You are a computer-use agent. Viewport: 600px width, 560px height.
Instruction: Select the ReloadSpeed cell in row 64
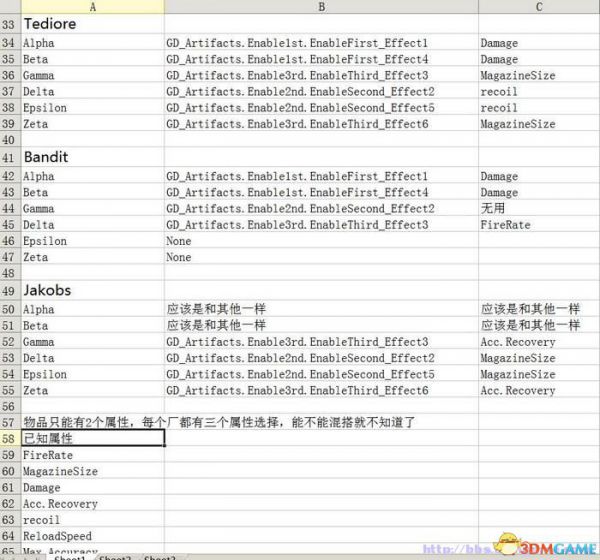tap(93, 536)
